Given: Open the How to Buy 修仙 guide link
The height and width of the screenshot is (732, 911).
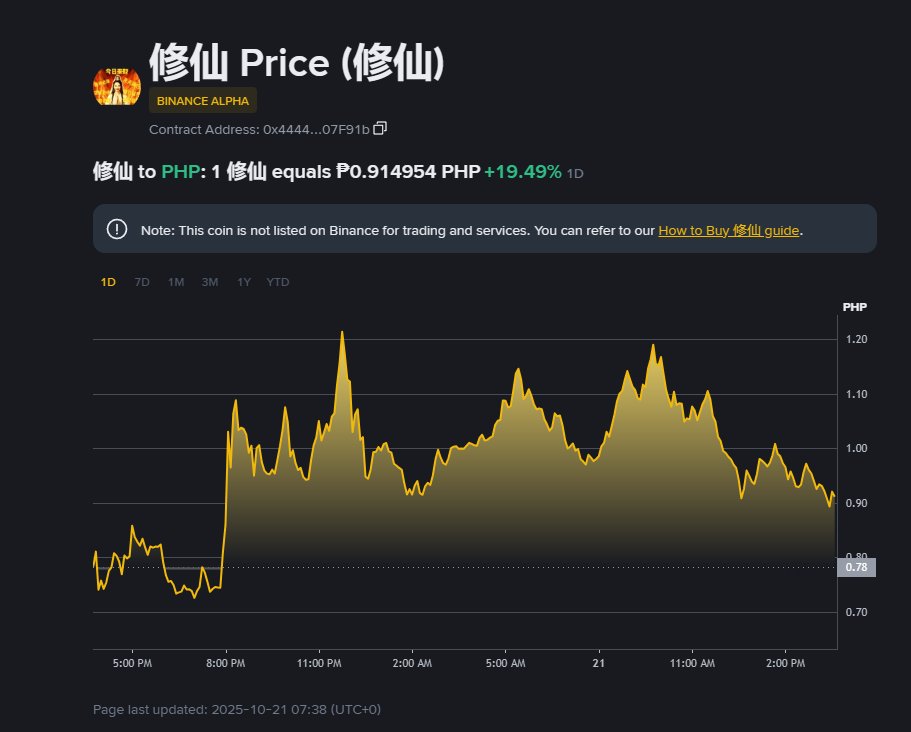Looking at the screenshot, I should coord(729,231).
